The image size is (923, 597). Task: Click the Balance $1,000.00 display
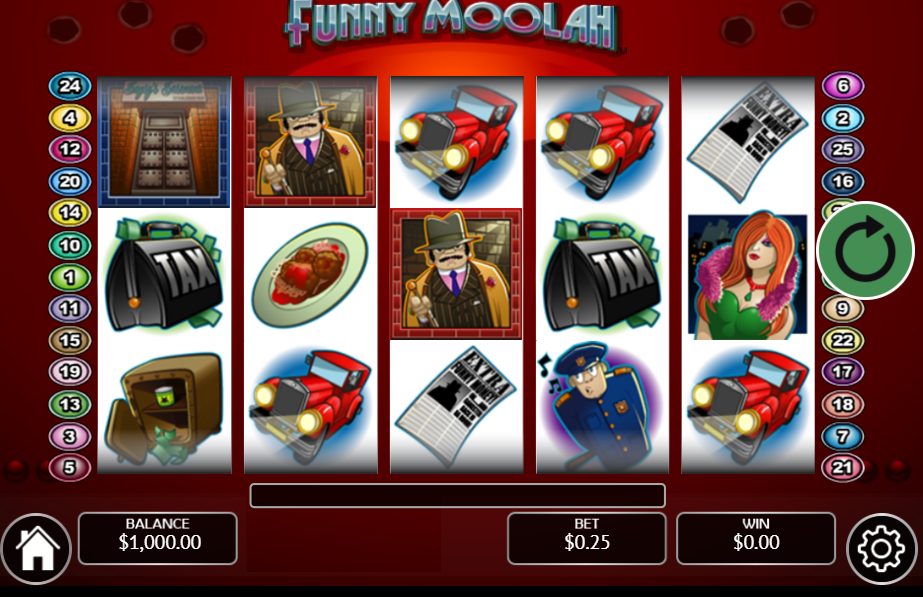pos(158,538)
